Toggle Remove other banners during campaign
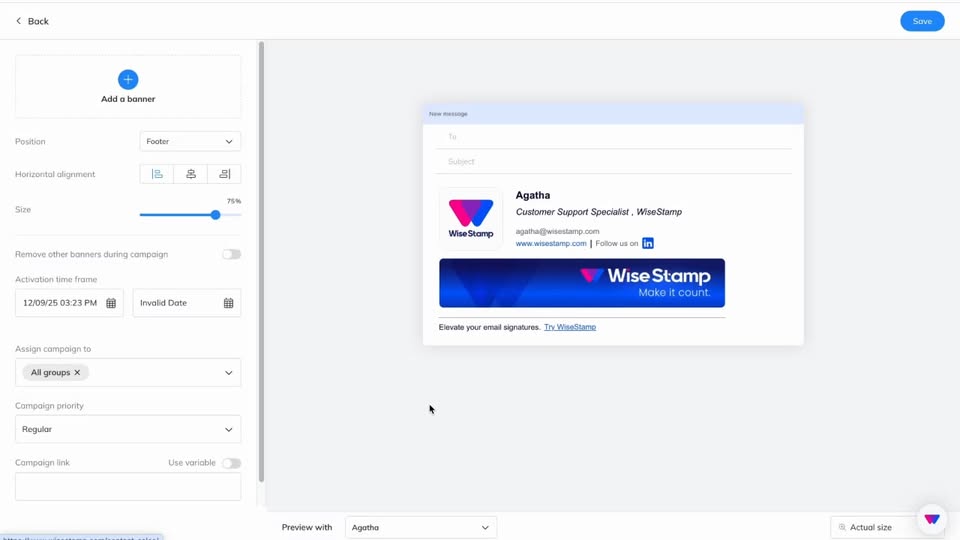Image resolution: width=960 pixels, height=540 pixels. coord(231,254)
